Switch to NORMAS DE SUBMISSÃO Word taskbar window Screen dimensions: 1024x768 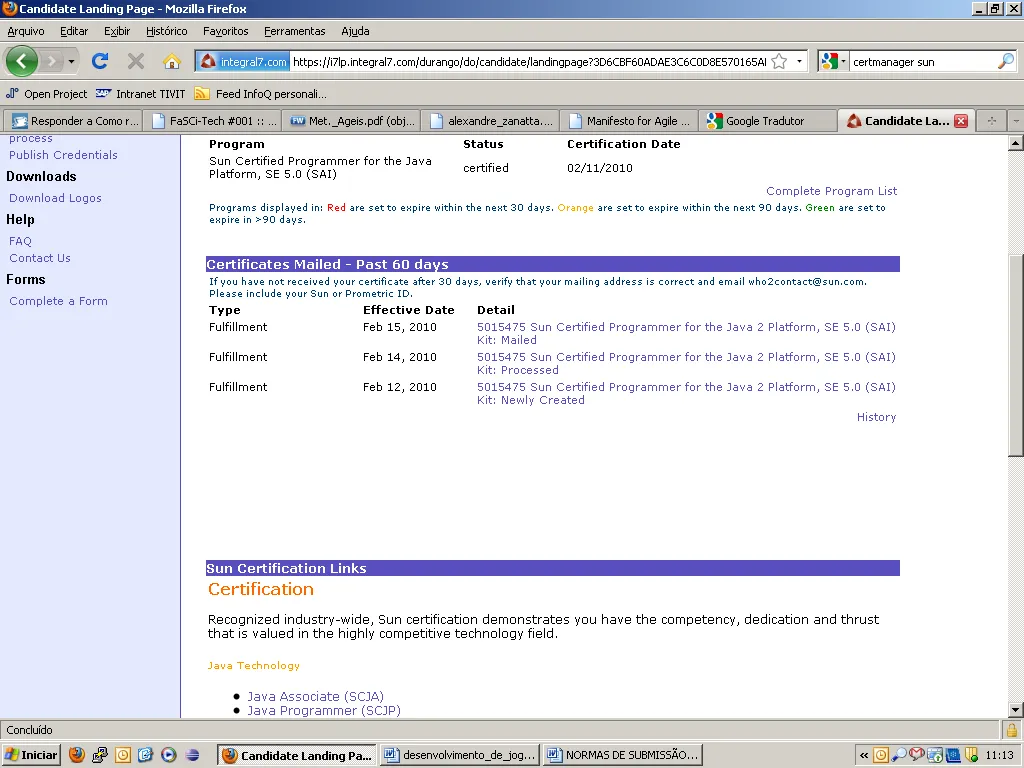[623, 755]
